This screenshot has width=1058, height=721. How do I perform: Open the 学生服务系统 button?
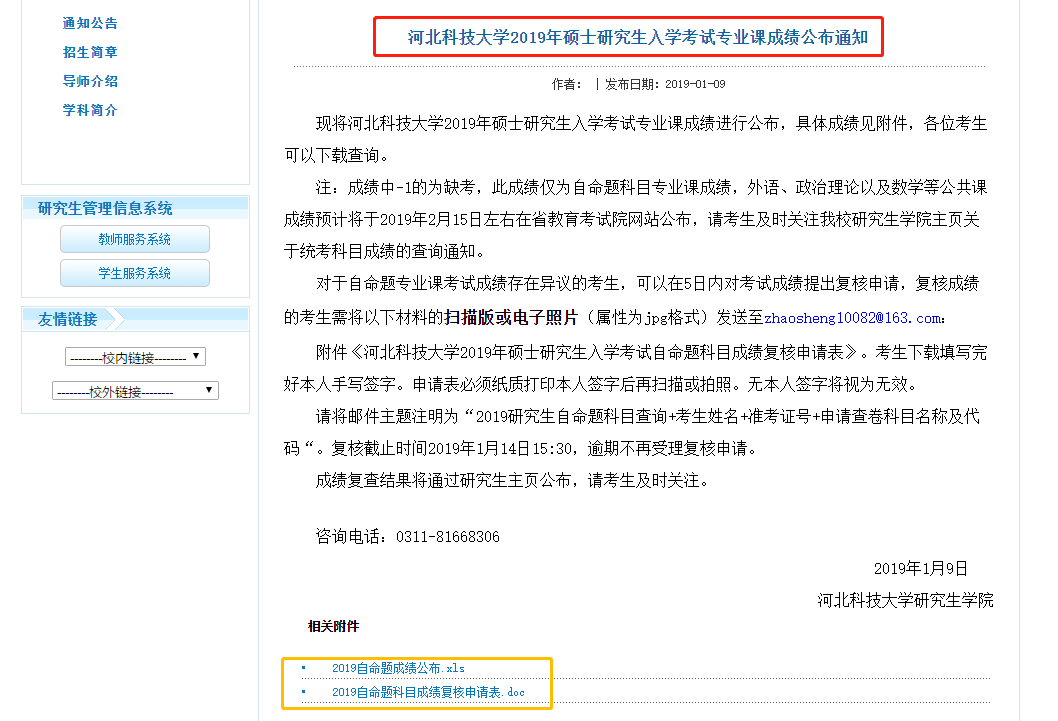pyautogui.click(x=135, y=273)
